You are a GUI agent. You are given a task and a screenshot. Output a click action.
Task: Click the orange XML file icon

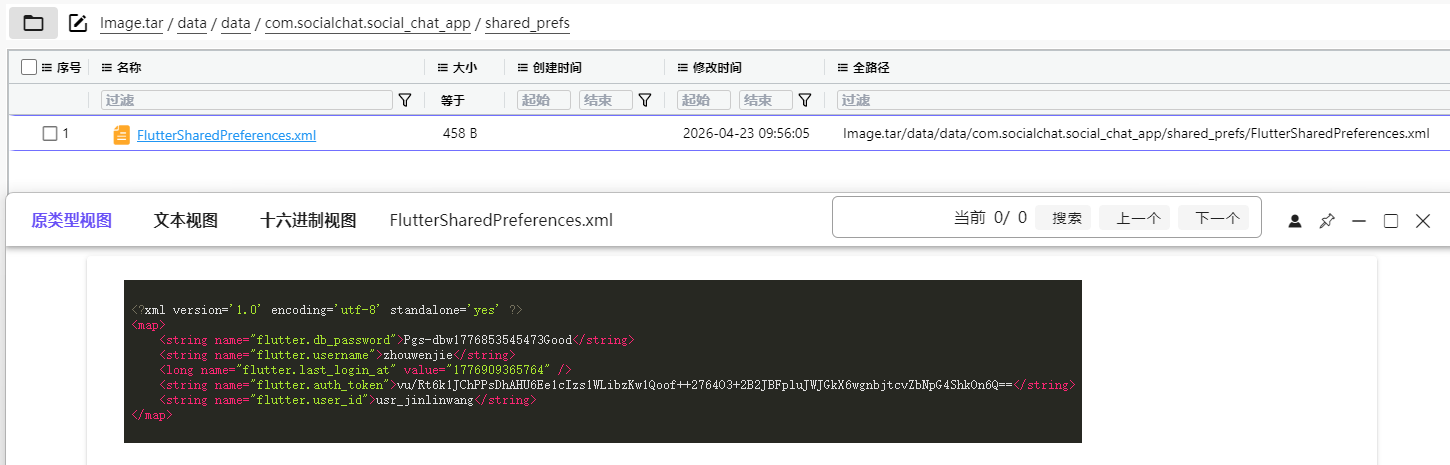(x=122, y=135)
